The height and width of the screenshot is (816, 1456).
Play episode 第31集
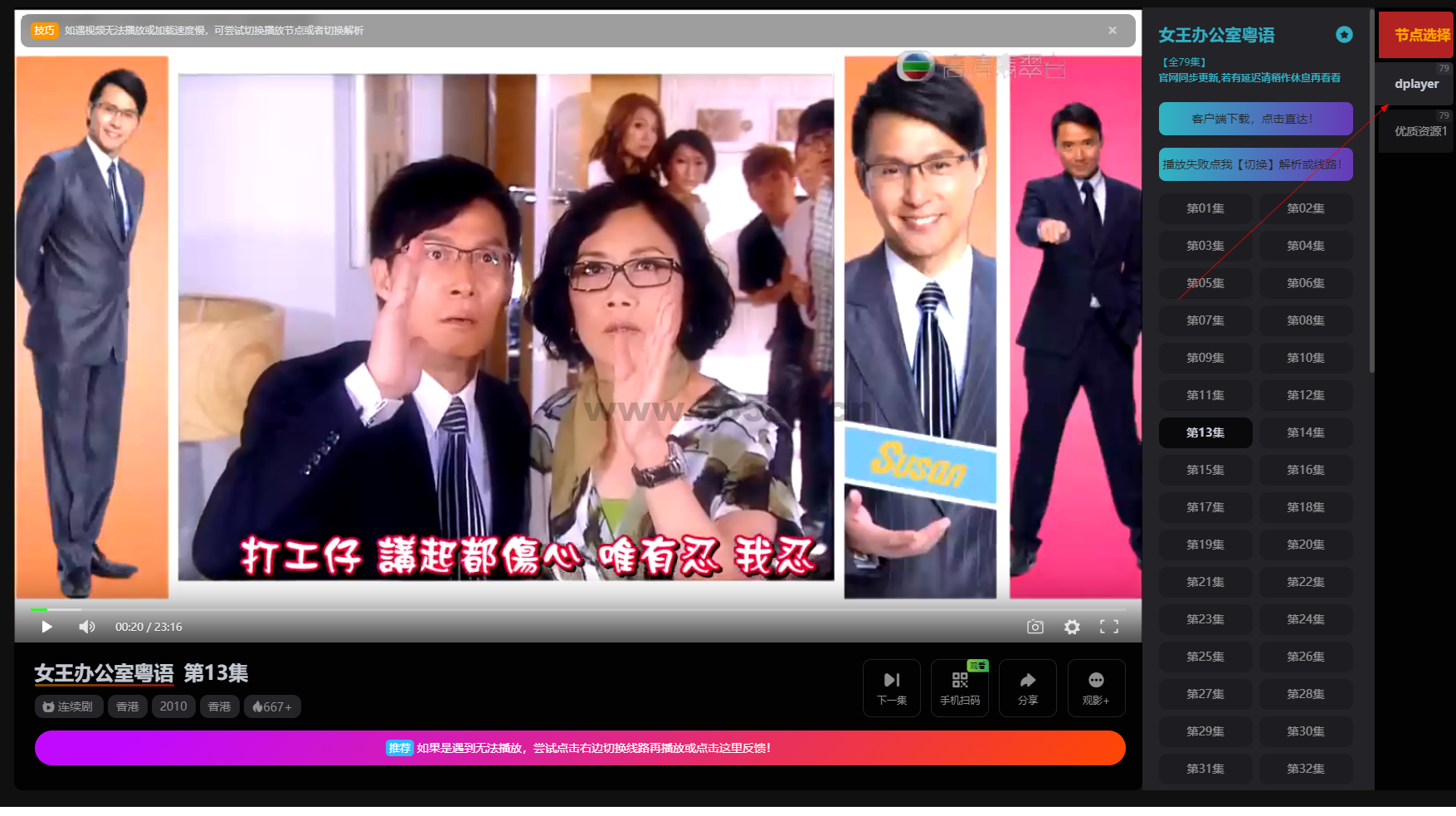point(1205,769)
